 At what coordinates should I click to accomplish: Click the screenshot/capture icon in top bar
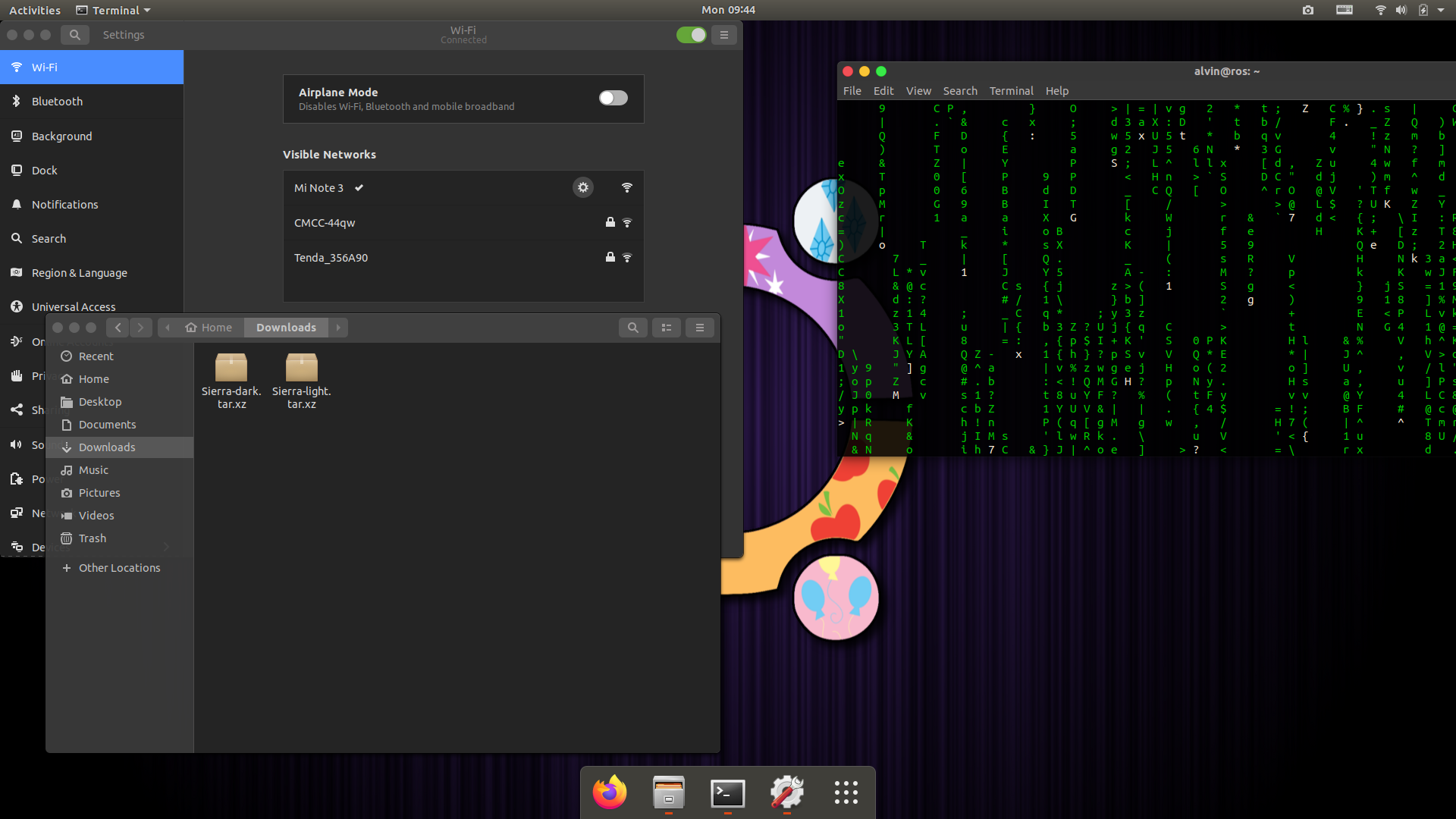pyautogui.click(x=1308, y=10)
